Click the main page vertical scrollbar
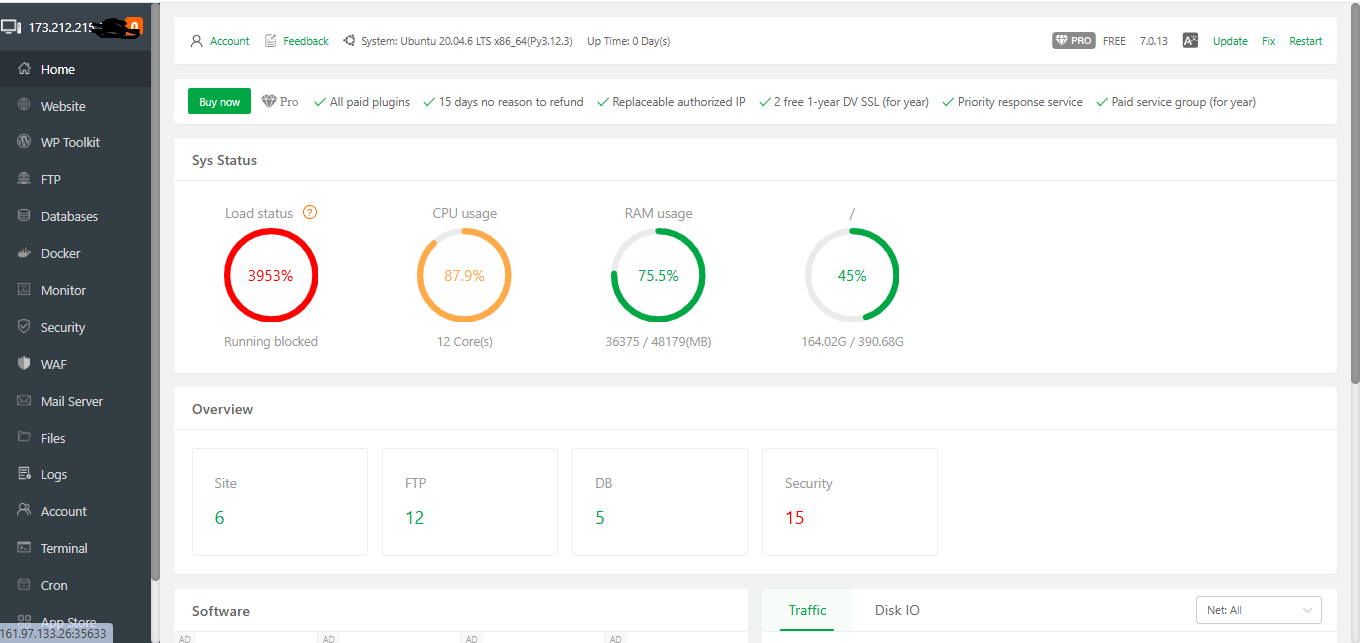This screenshot has width=1360, height=643. coord(1355,195)
